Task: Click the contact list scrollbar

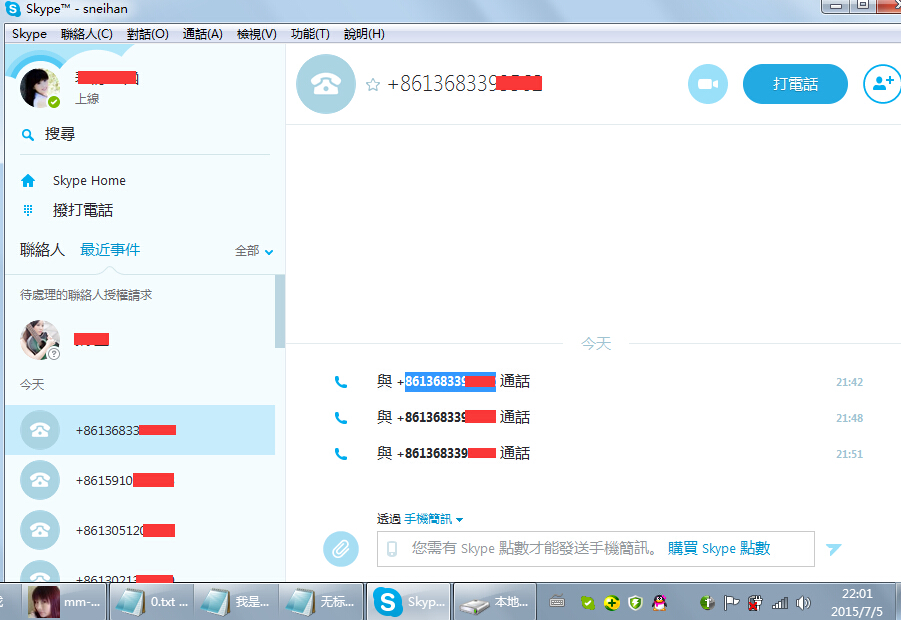Action: (279, 310)
